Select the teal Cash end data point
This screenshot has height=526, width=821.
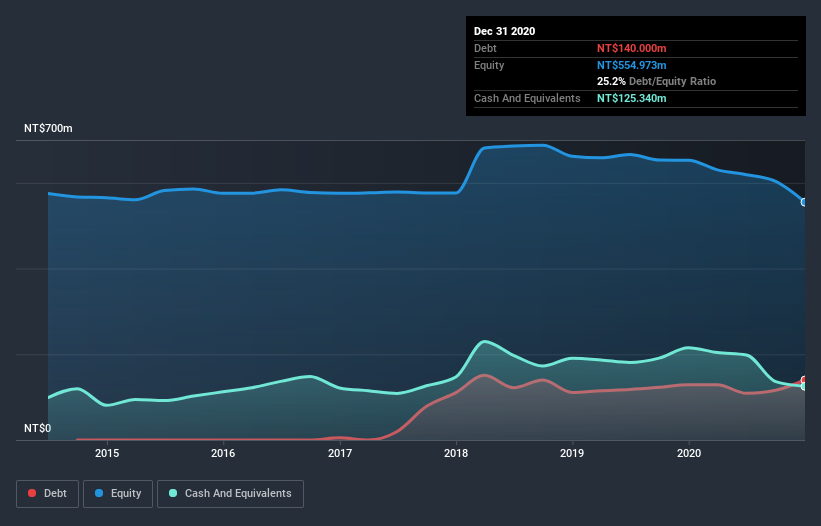(x=804, y=386)
